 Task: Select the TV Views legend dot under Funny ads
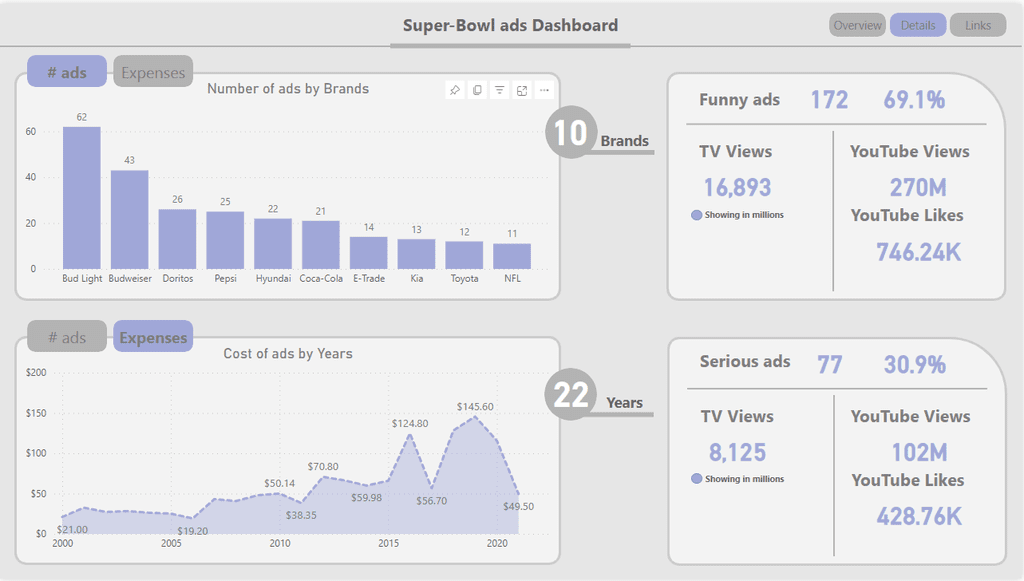[696, 215]
